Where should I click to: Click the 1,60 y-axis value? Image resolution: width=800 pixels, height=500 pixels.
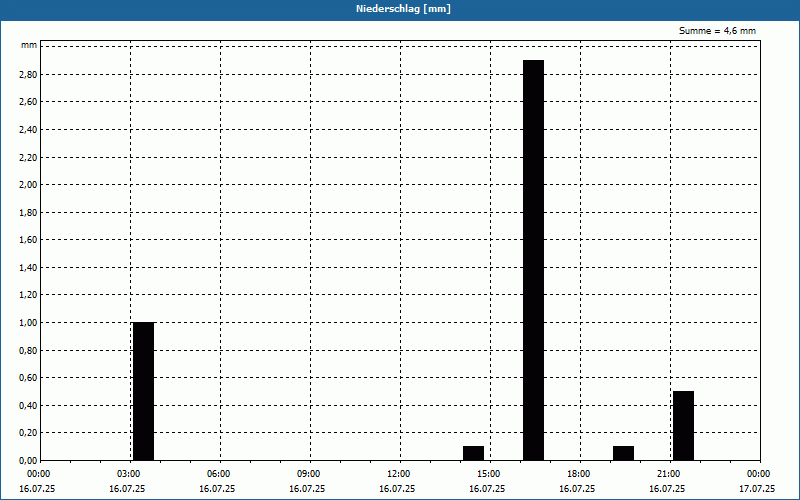[x=28, y=240]
